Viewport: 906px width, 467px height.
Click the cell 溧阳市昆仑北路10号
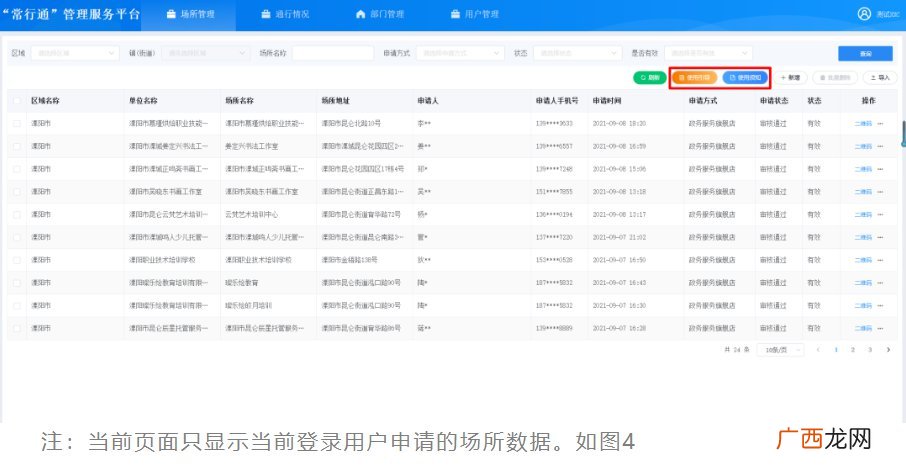(x=351, y=123)
